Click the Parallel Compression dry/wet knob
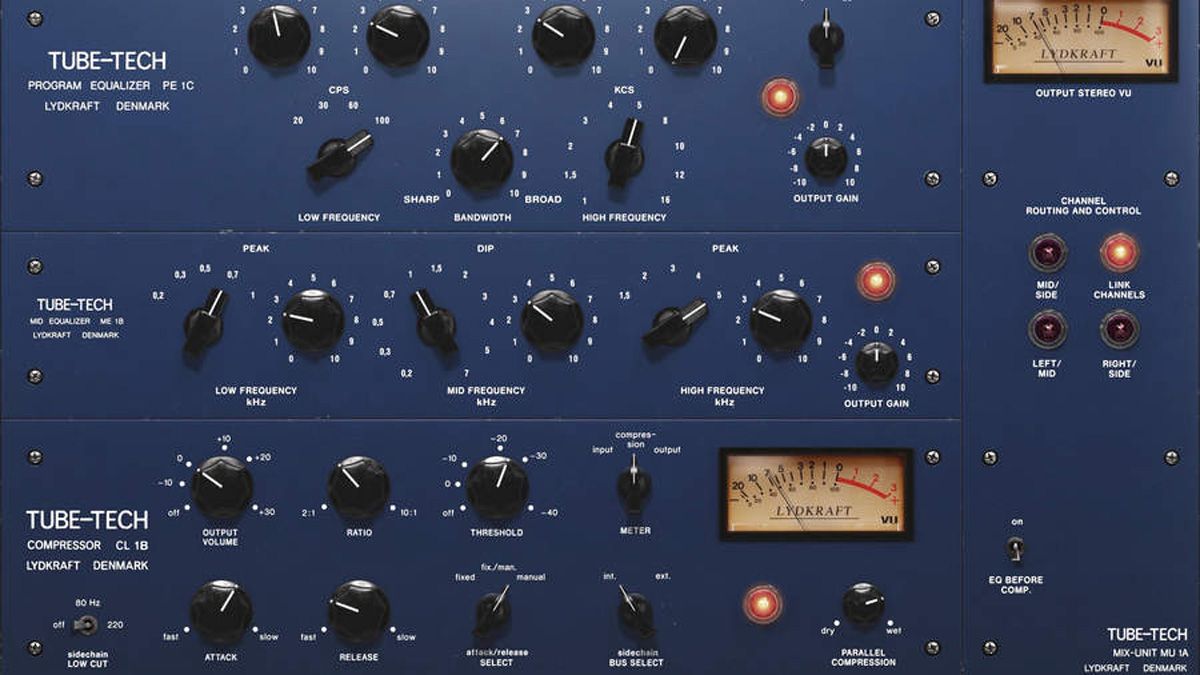The height and width of the screenshot is (675, 1200). click(x=863, y=605)
